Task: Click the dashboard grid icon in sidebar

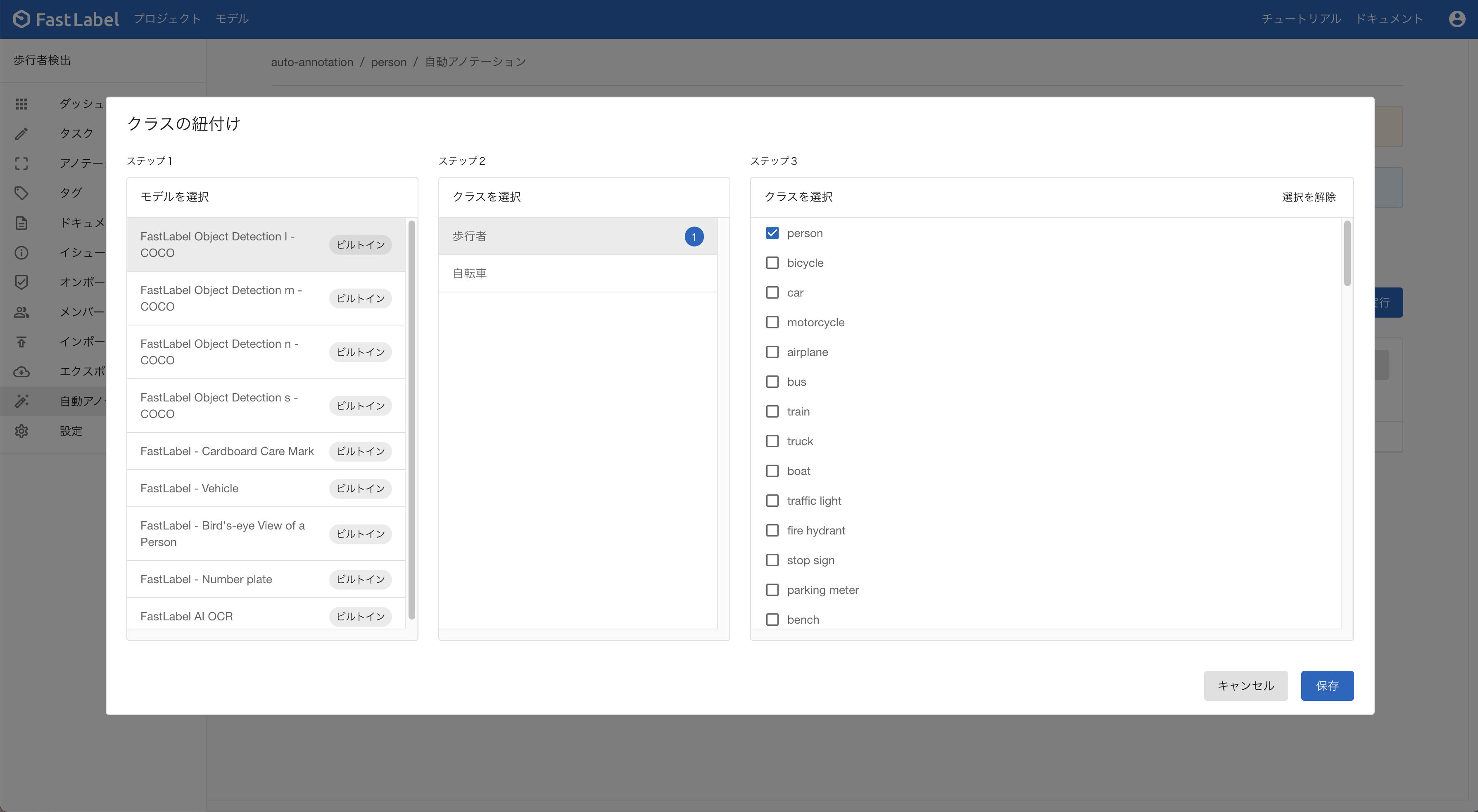Action: (x=21, y=104)
